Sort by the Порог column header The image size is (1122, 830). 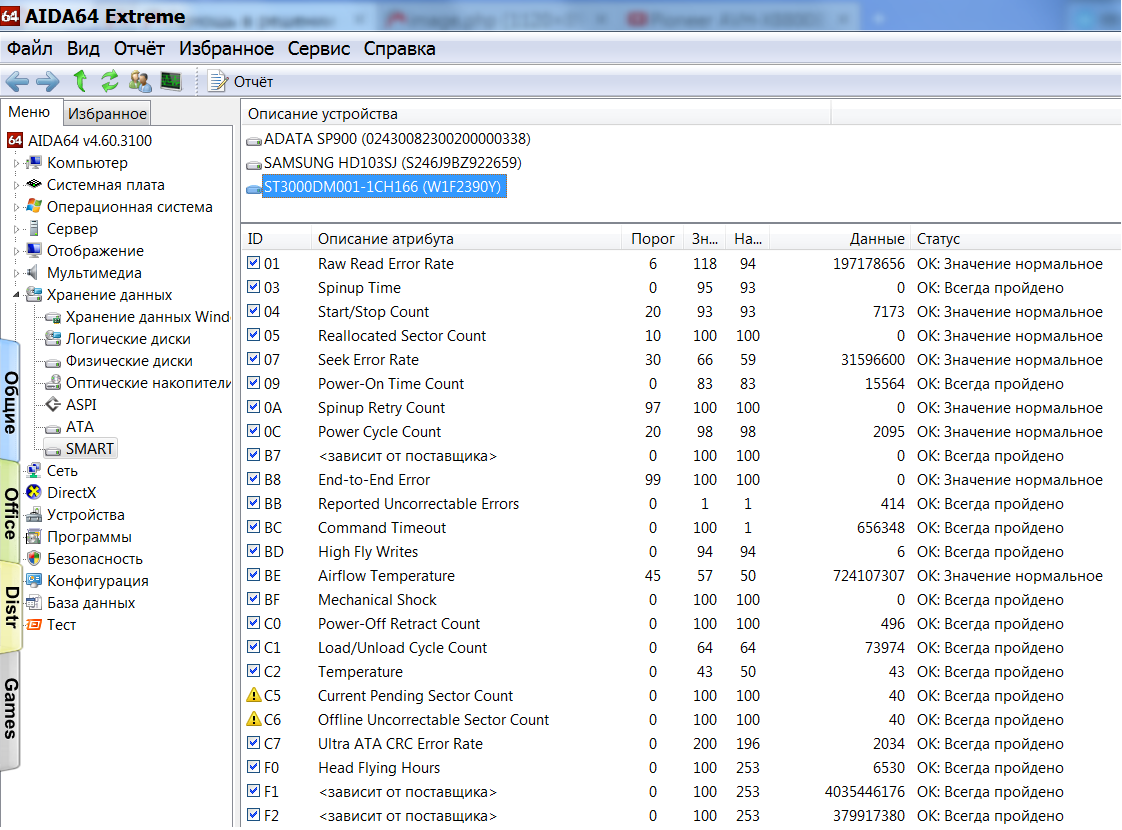point(653,239)
